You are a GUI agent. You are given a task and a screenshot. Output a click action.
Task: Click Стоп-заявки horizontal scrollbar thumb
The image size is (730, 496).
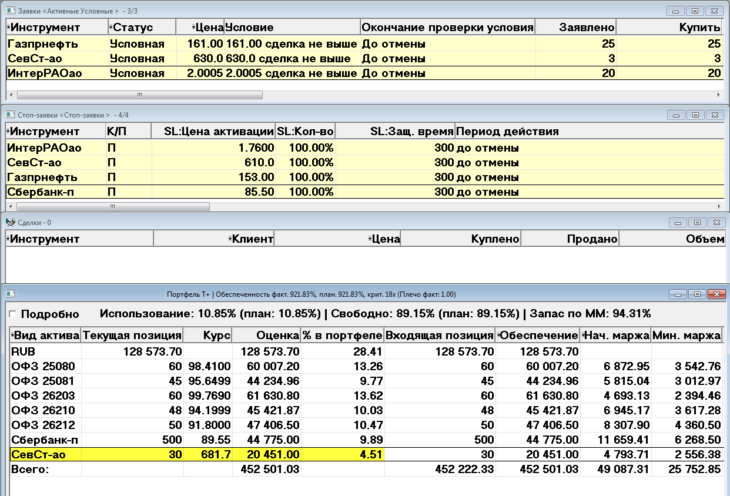click(x=113, y=206)
